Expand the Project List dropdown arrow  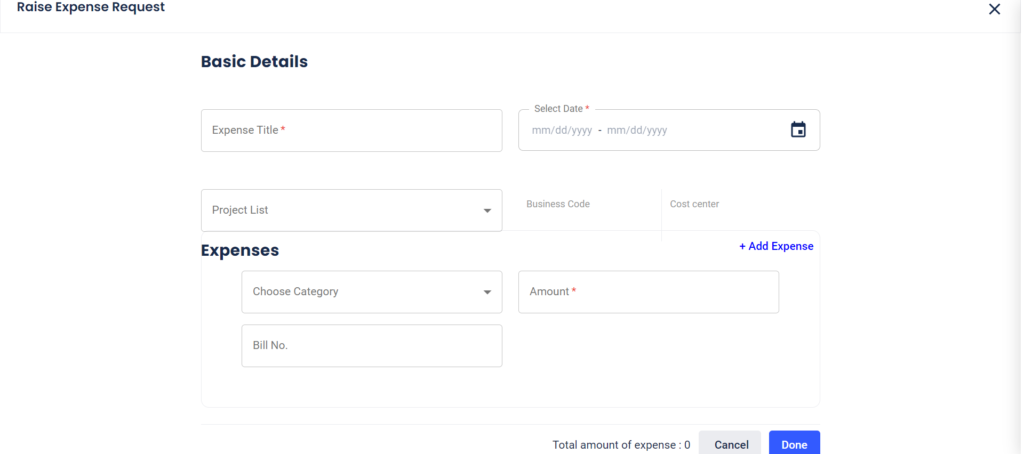point(487,211)
